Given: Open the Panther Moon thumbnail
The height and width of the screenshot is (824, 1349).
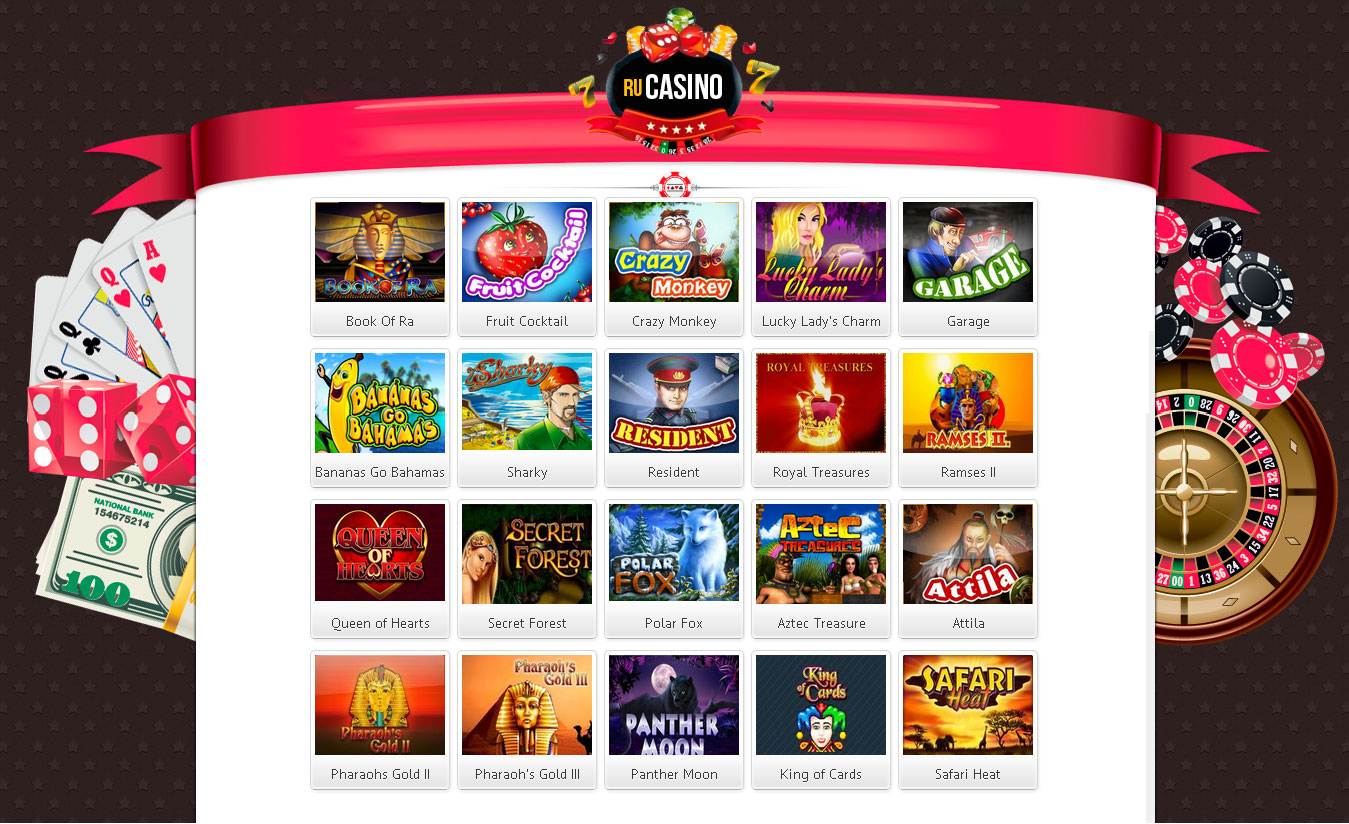Looking at the screenshot, I should point(674,705).
